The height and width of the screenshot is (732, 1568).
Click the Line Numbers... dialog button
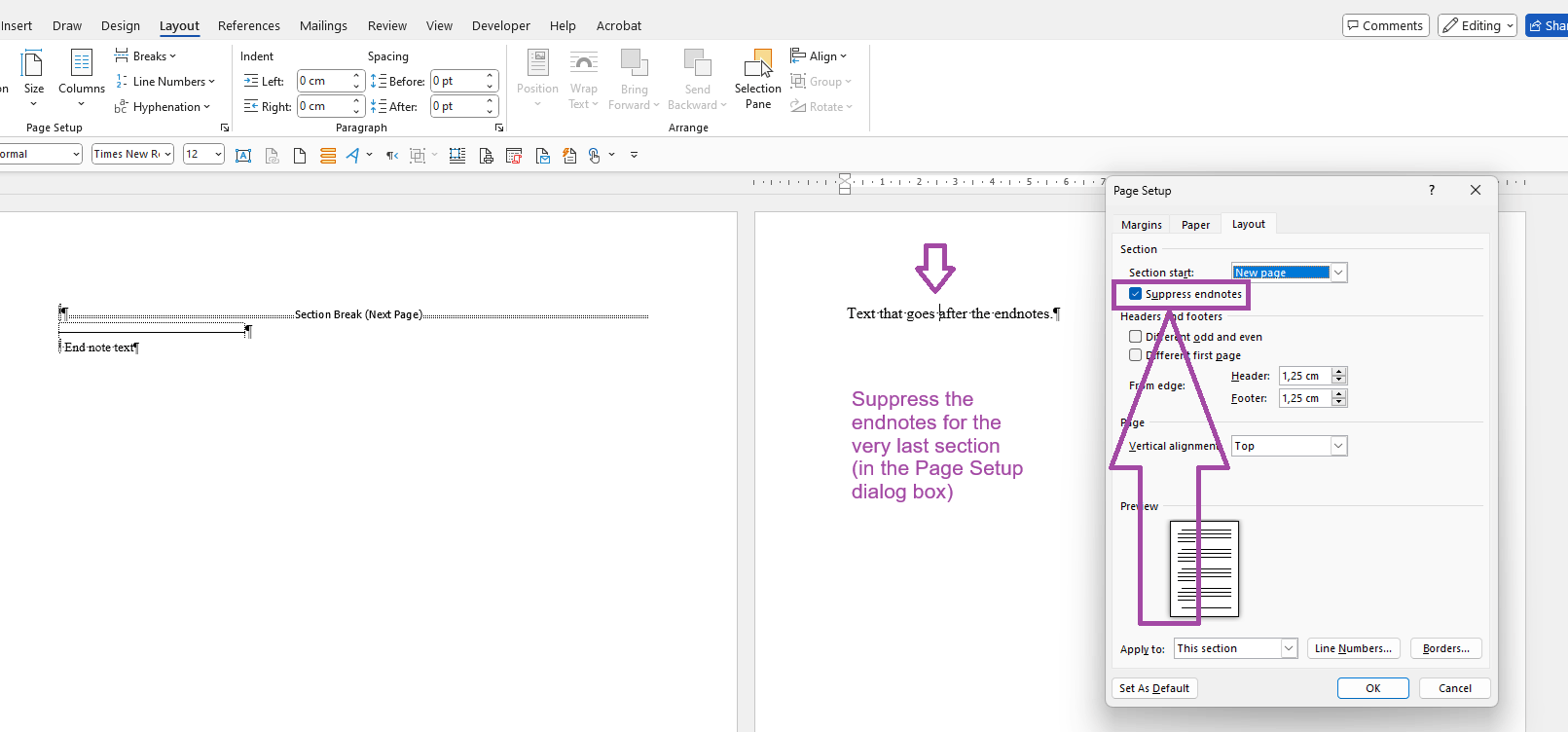tap(1353, 648)
